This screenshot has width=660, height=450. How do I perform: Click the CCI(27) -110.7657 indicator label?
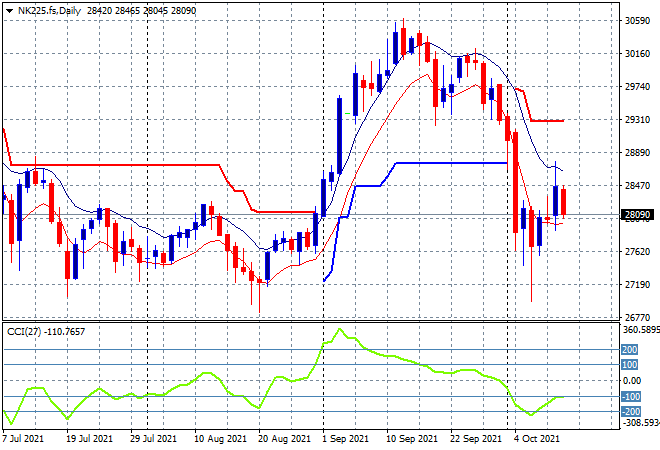[46, 332]
